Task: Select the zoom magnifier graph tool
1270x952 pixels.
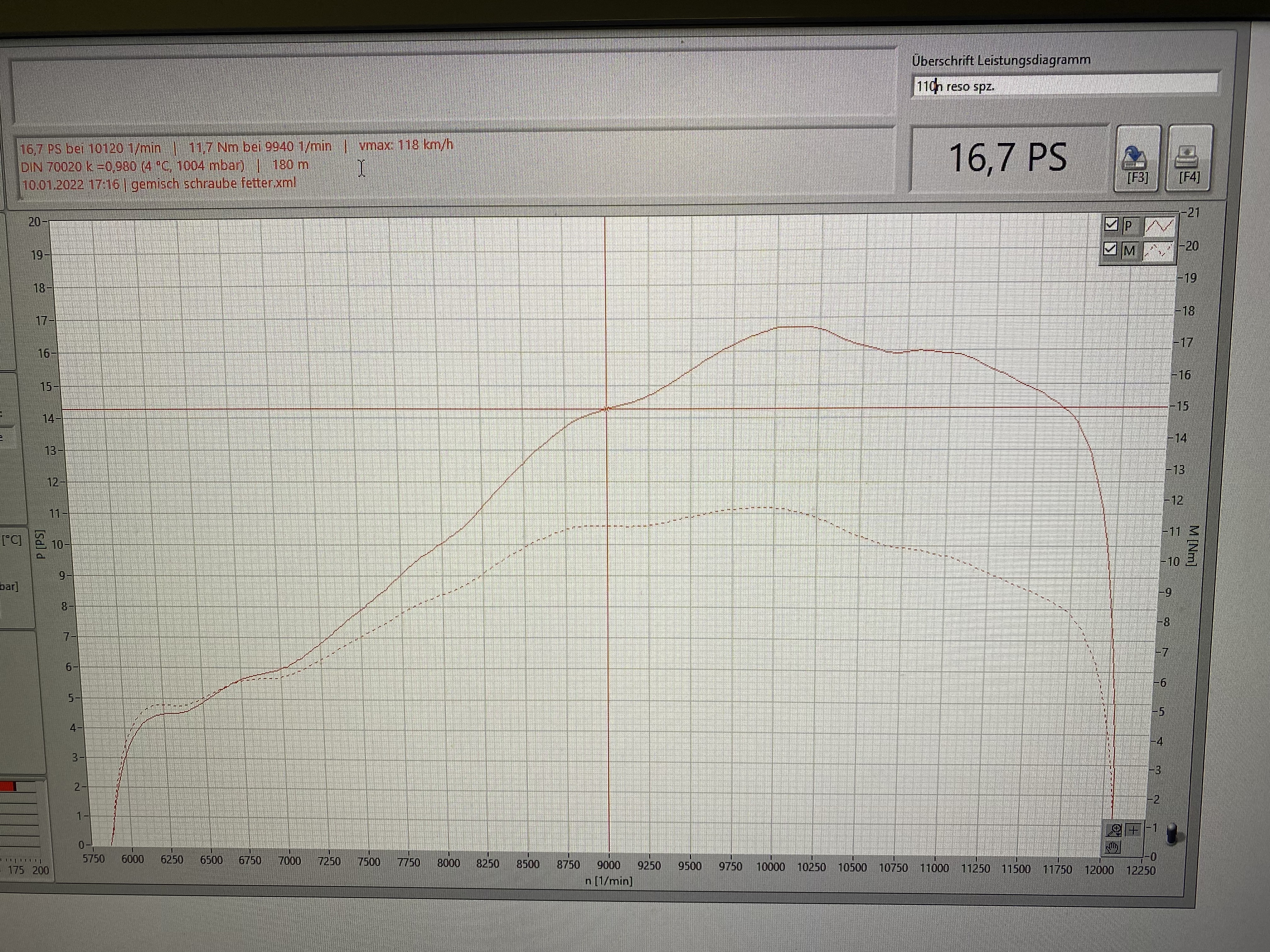Action: click(x=1114, y=830)
